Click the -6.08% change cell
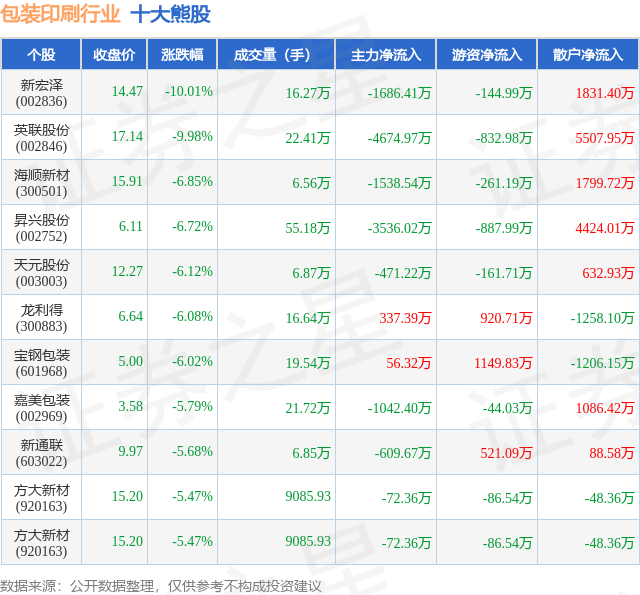 (192, 316)
